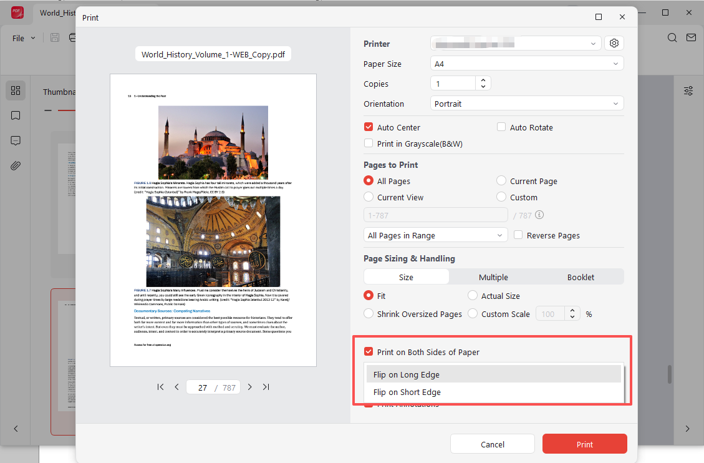Select Shrink Oversized Pages option
This screenshot has height=463, width=704.
point(368,313)
